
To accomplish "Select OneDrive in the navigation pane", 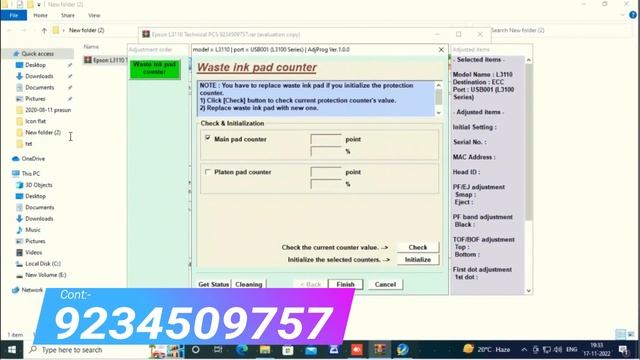I will click(x=33, y=159).
